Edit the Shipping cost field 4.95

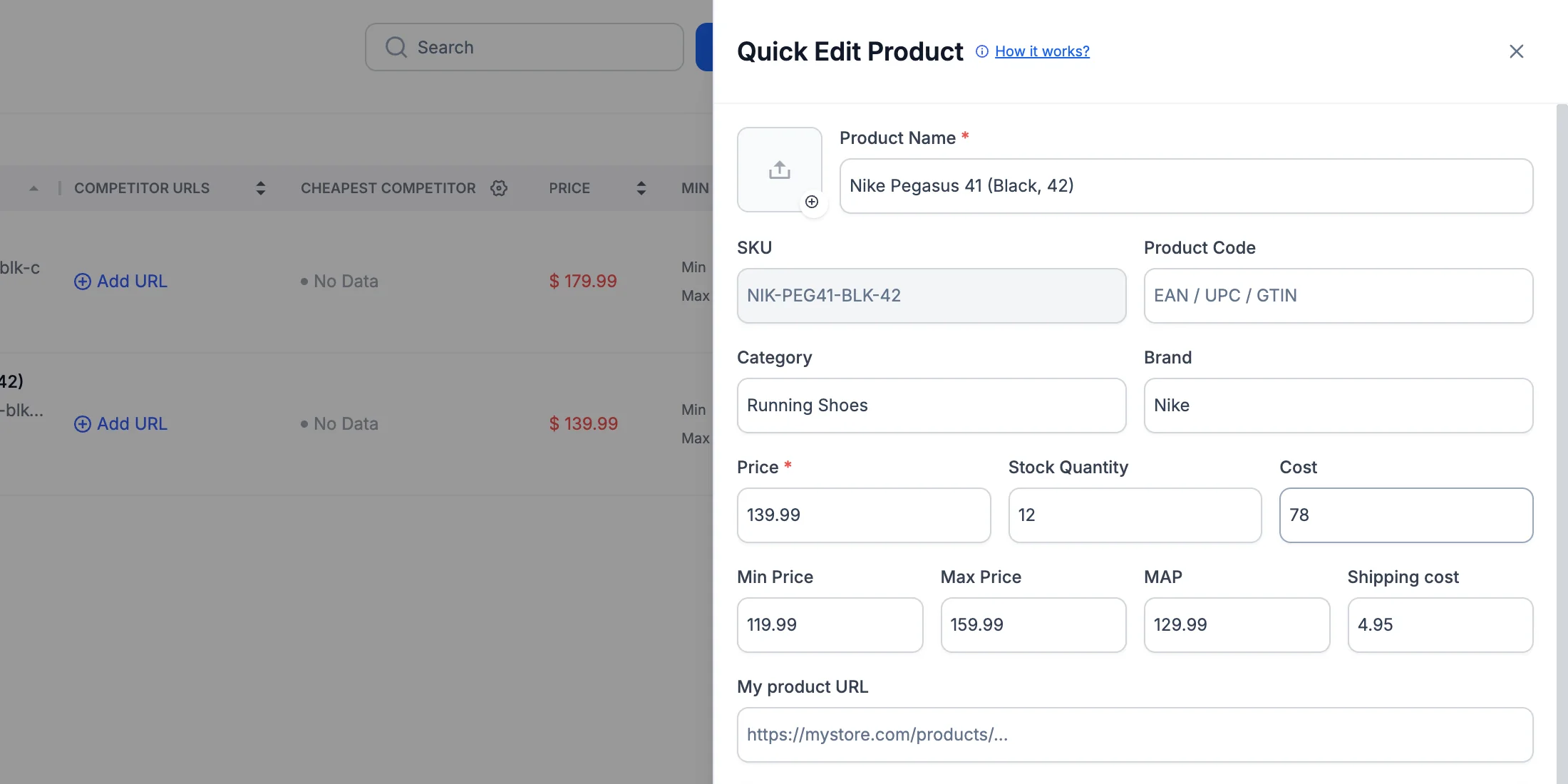[1440, 625]
